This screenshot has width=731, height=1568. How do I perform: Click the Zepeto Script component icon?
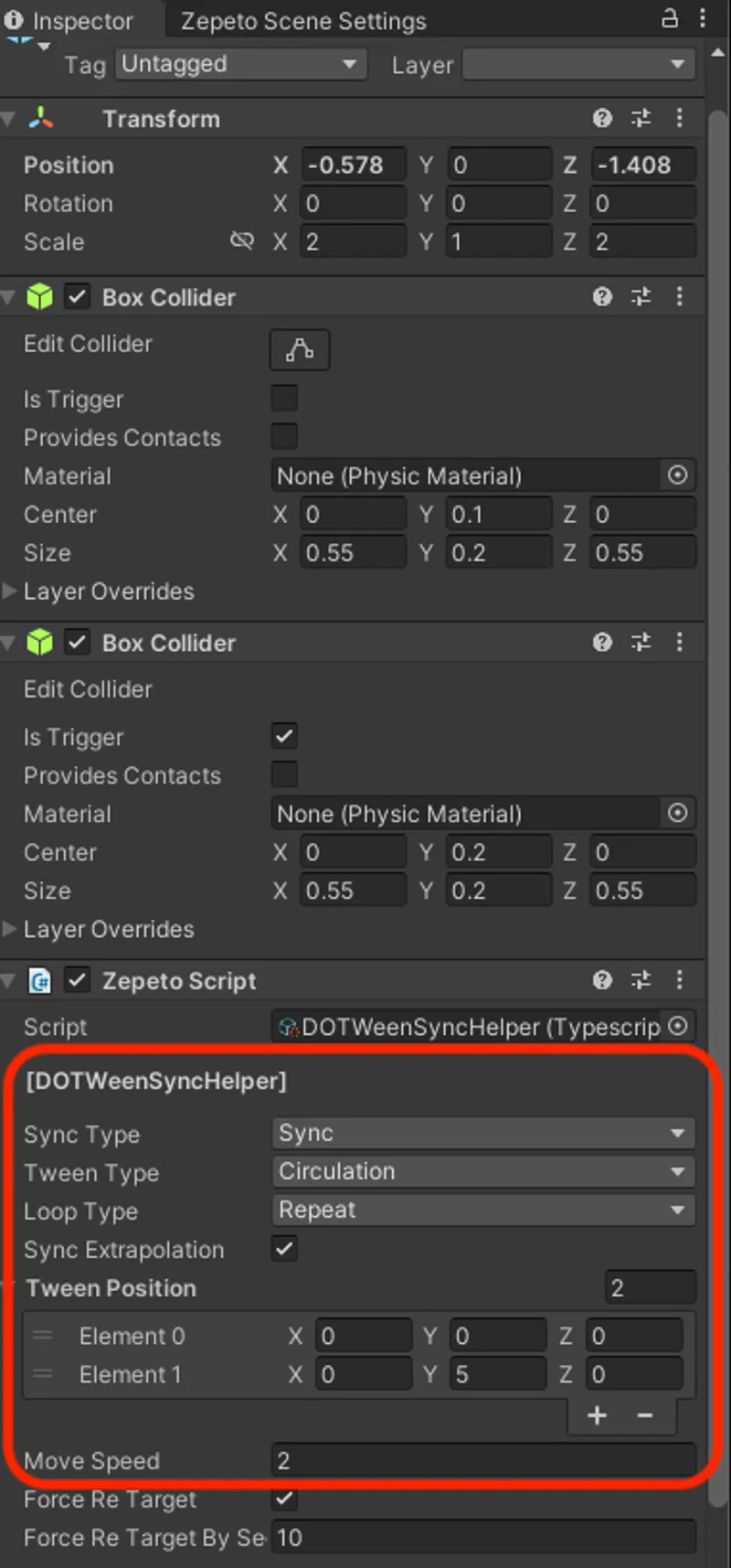38,980
